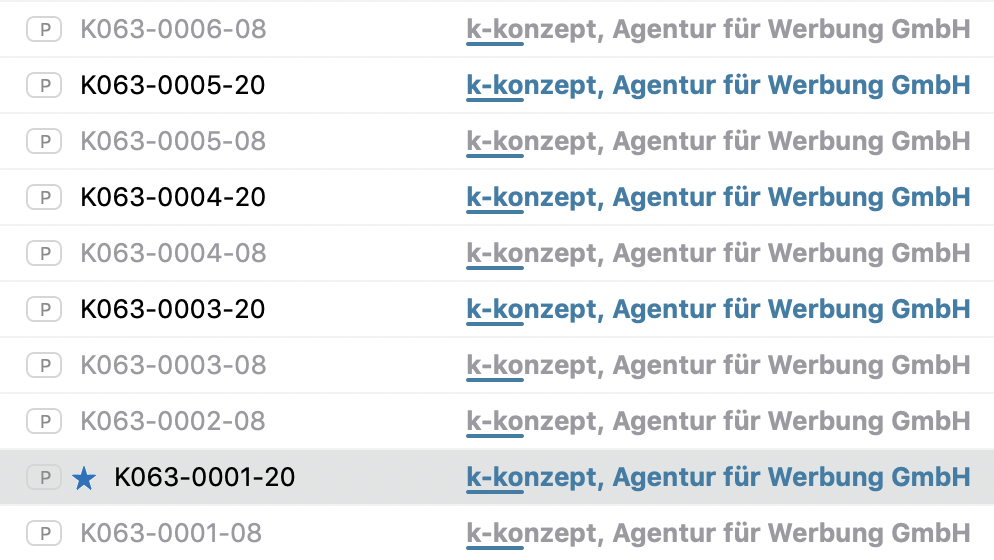Viewport: 994px width, 560px height.
Task: Select project number K063-0005-20
Action: [173, 86]
